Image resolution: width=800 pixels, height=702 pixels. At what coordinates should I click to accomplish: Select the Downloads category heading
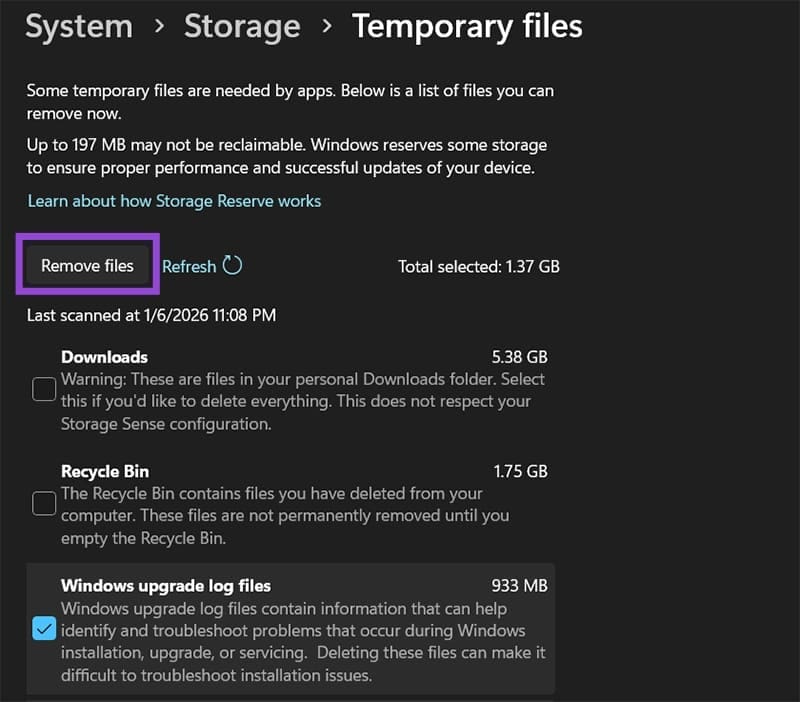104,357
